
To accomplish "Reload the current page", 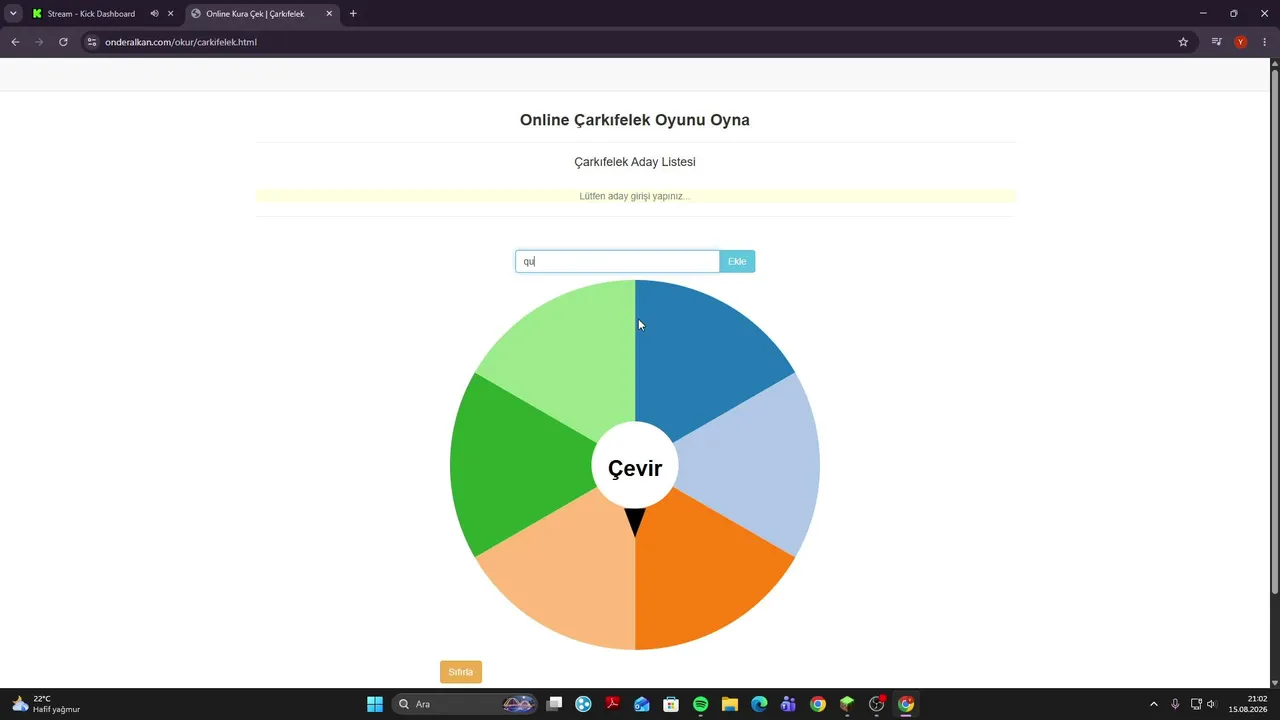I will pyautogui.click(x=63, y=42).
